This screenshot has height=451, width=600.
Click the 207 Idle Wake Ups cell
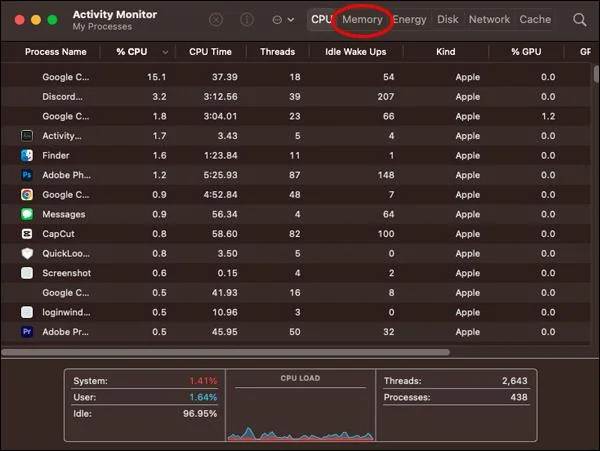coord(385,96)
